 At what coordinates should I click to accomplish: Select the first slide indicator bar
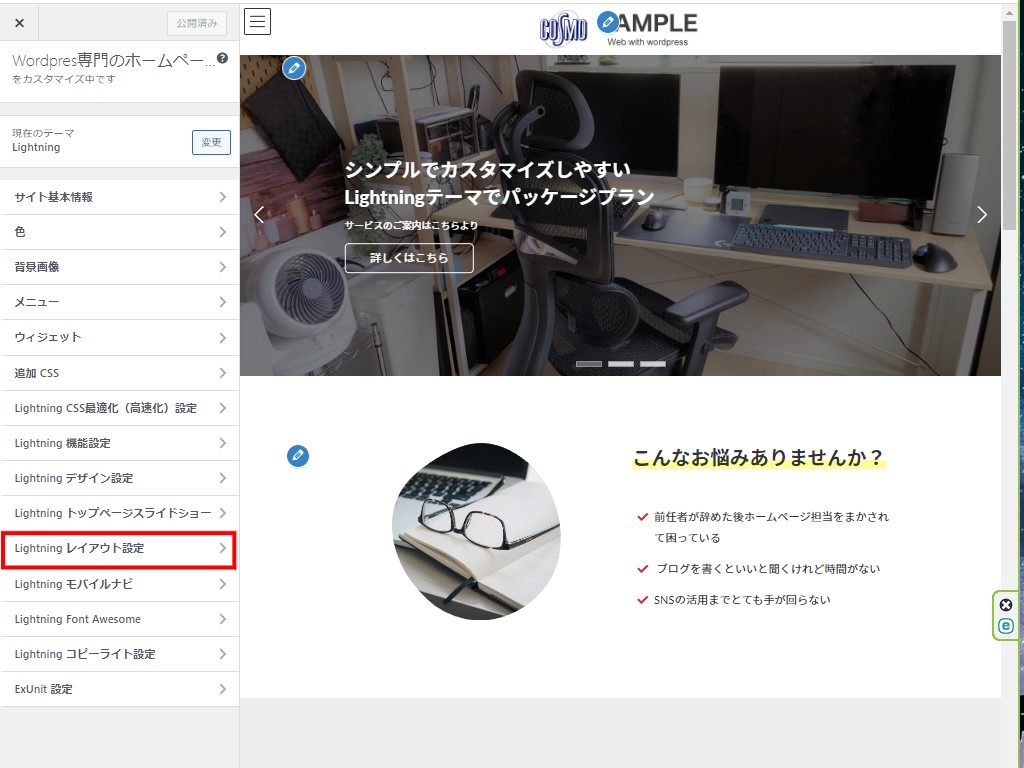[589, 364]
